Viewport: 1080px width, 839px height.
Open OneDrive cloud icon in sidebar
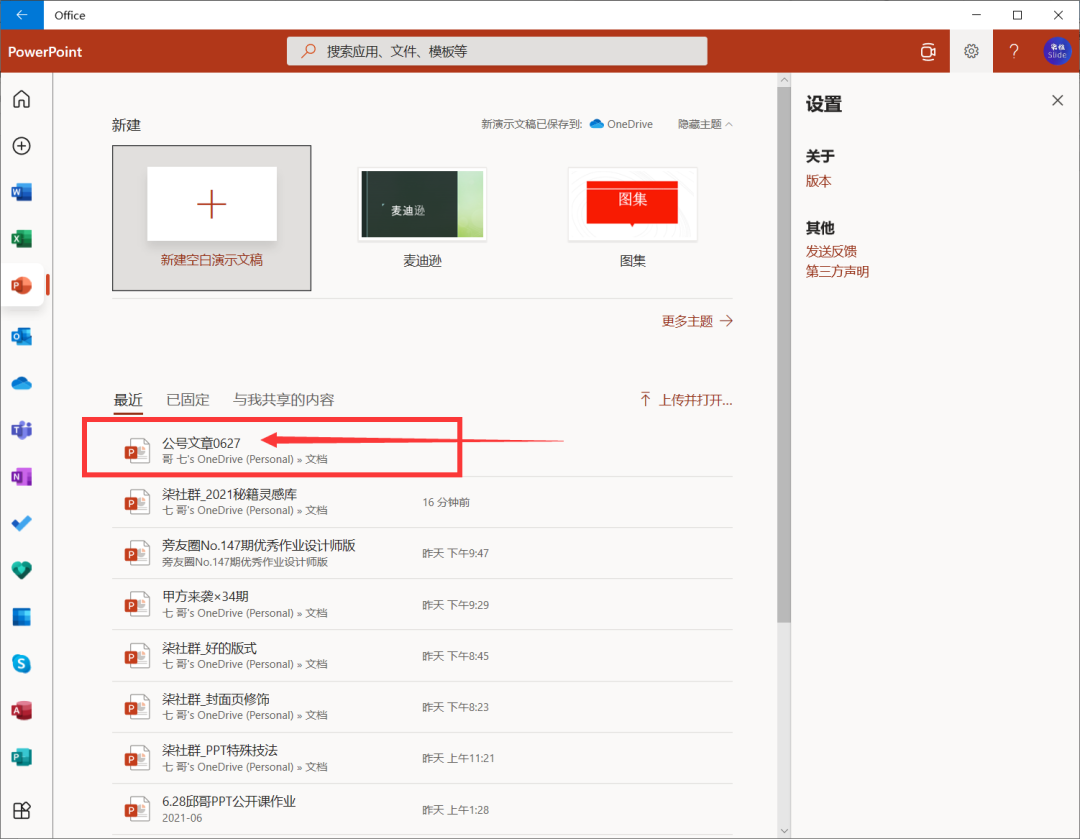pos(21,384)
